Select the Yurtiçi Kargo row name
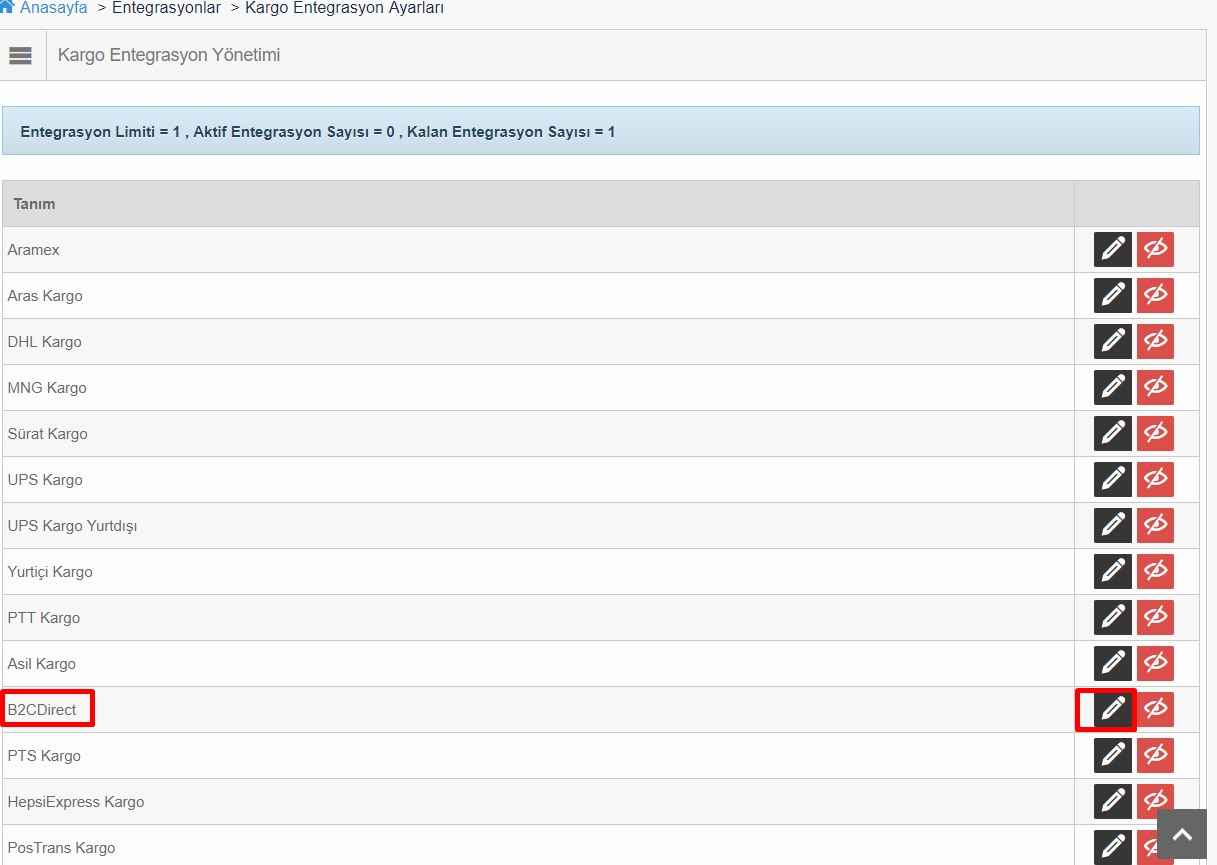This screenshot has width=1217, height=865. 50,572
